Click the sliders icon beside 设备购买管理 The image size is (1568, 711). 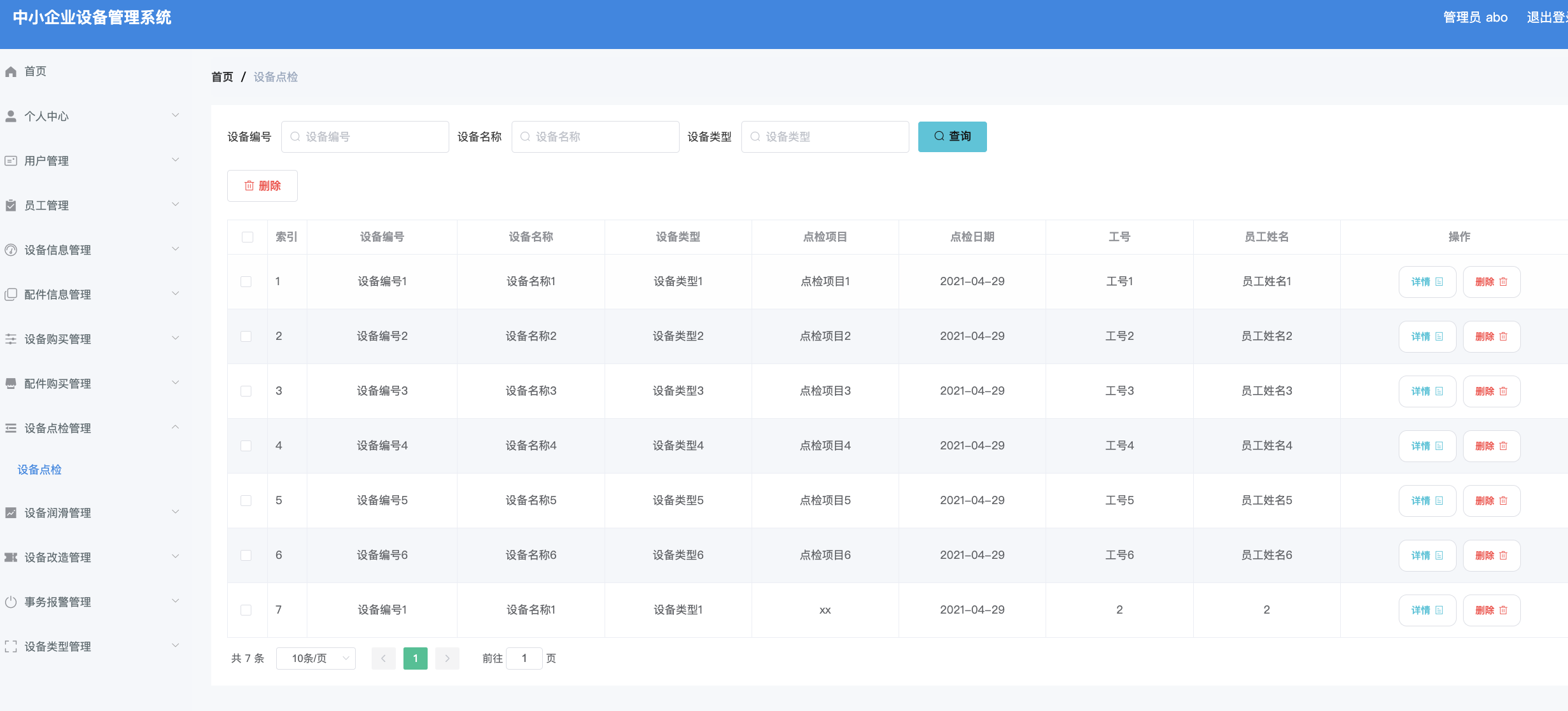click(x=11, y=339)
